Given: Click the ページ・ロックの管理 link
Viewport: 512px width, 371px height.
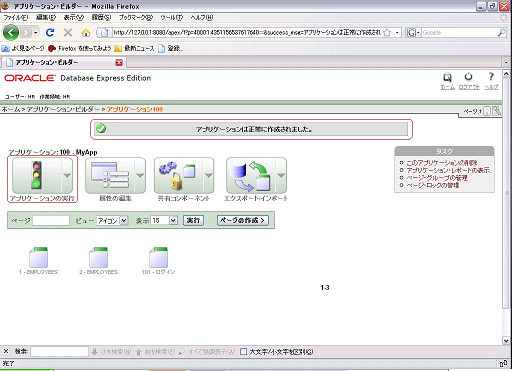Looking at the screenshot, I should (432, 185).
